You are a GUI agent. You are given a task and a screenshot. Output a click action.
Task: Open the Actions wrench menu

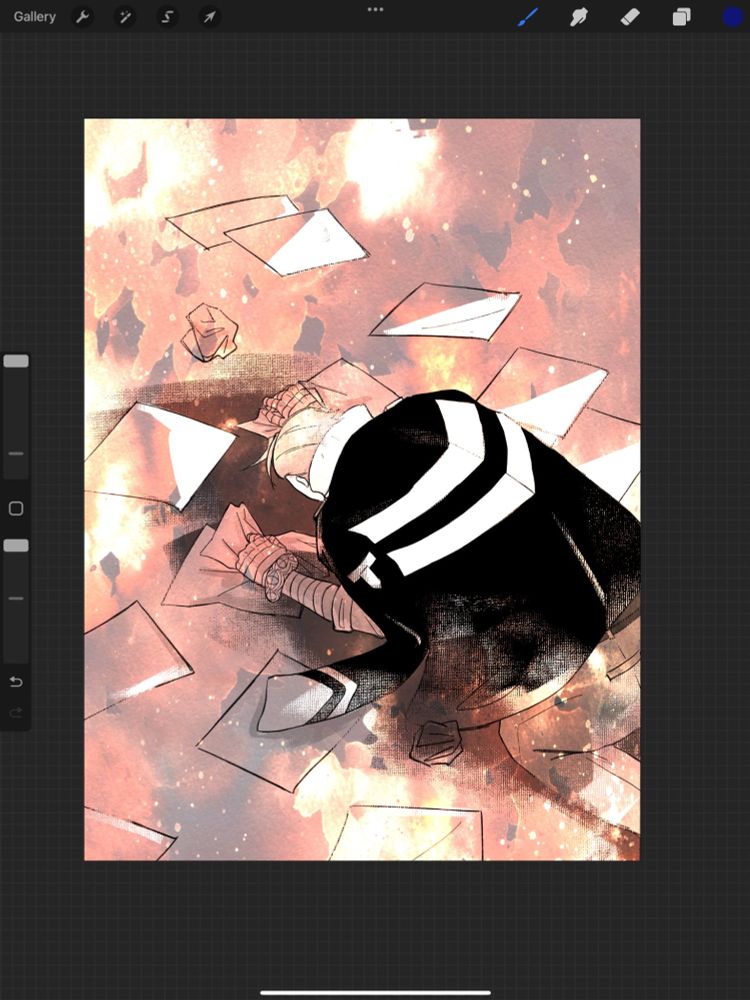[82, 17]
